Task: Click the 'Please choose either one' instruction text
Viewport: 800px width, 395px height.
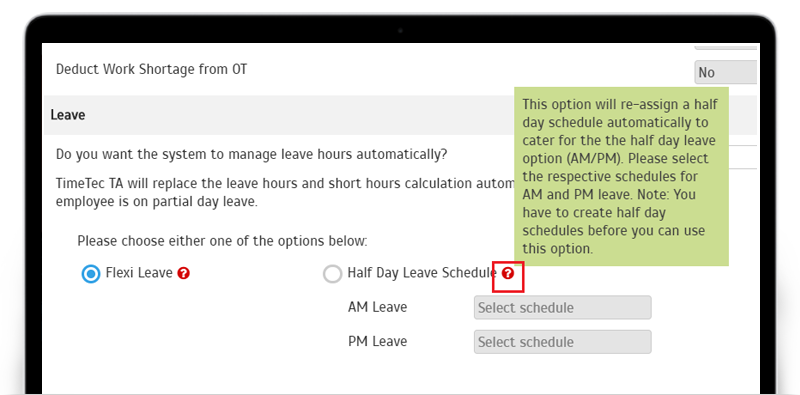Action: pos(222,241)
